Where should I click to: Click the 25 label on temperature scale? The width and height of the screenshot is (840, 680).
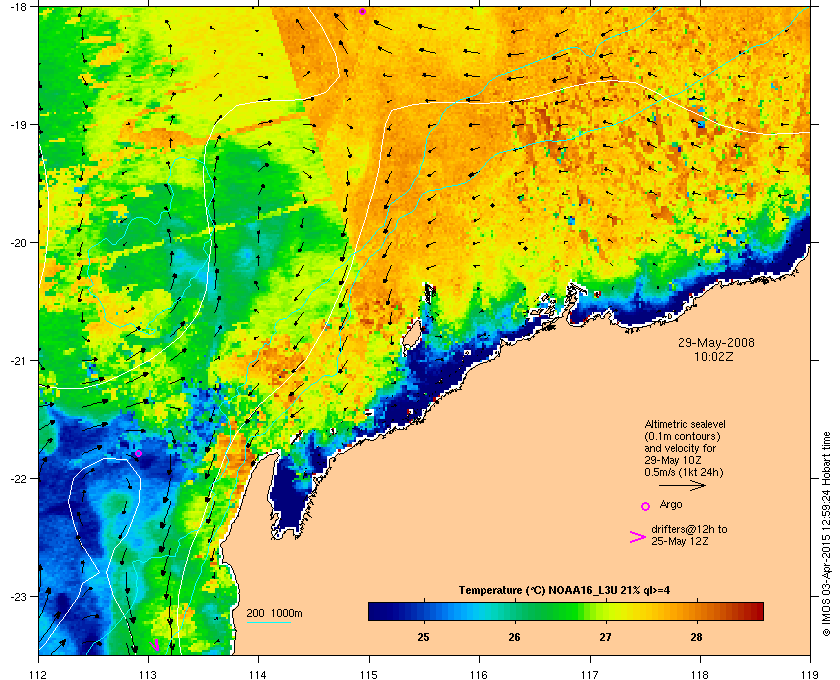[x=423, y=637]
